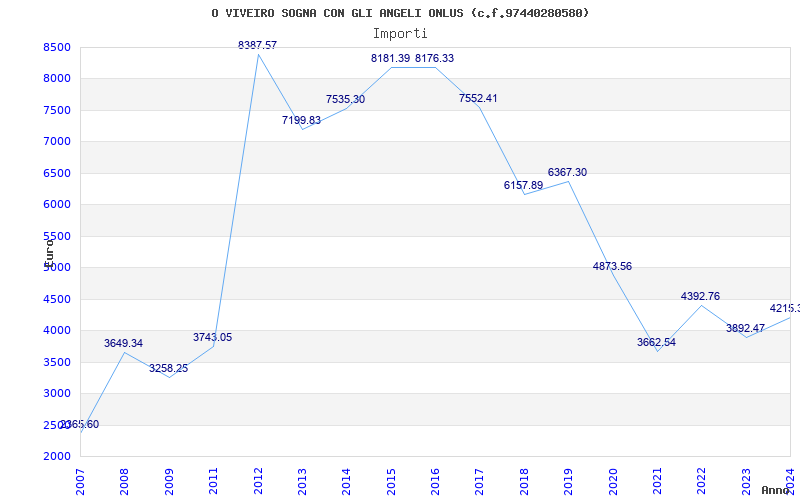Click y-axis tick label 6500
800x500 pixels.
pyautogui.click(x=57, y=173)
